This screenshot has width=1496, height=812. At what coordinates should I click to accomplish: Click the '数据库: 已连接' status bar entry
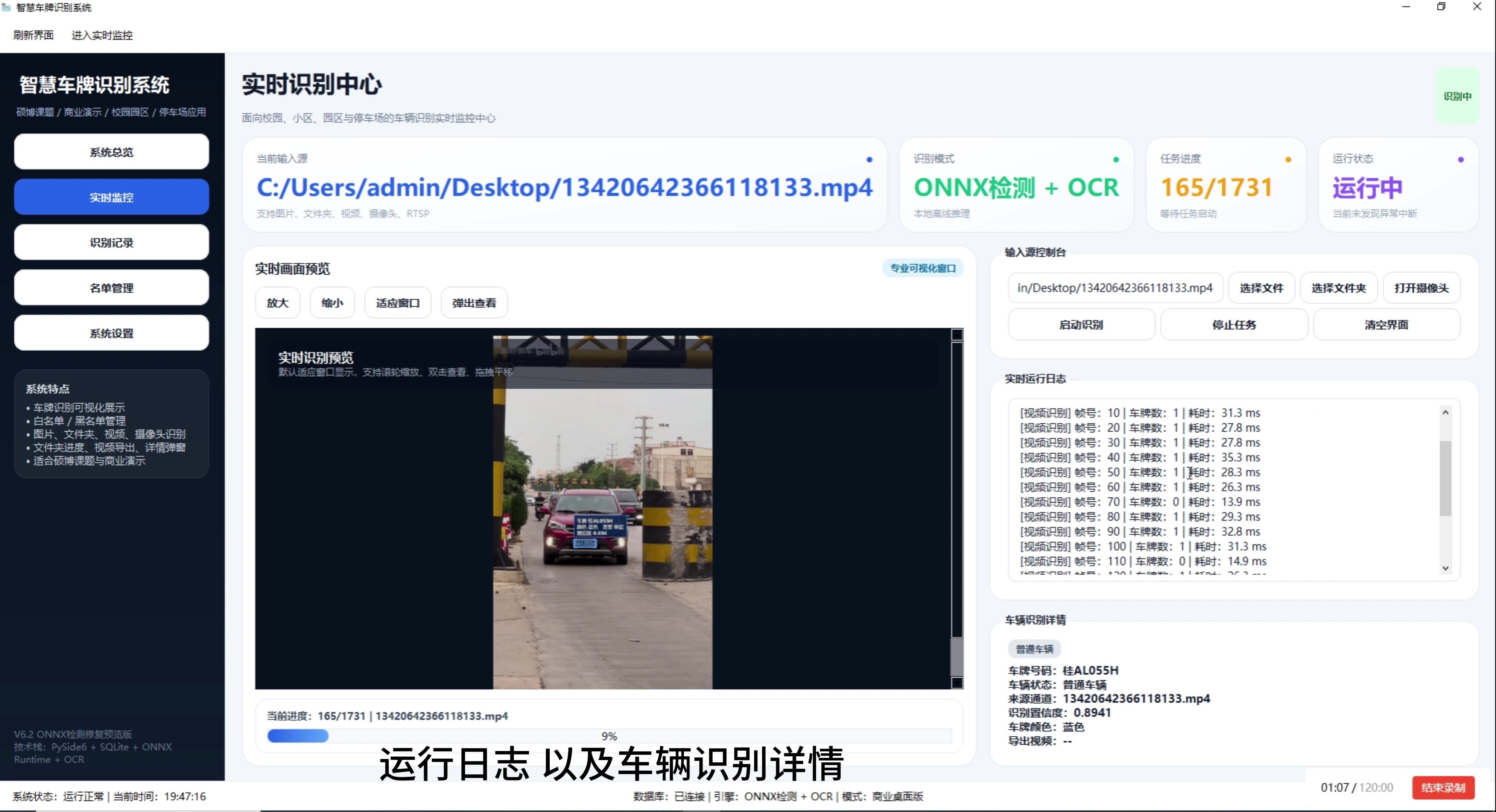(669, 796)
